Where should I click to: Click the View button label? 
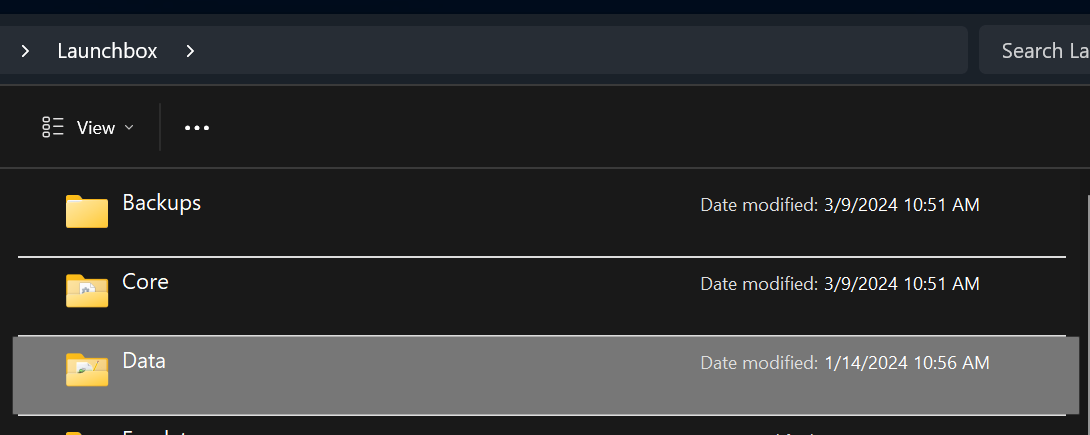[95, 128]
